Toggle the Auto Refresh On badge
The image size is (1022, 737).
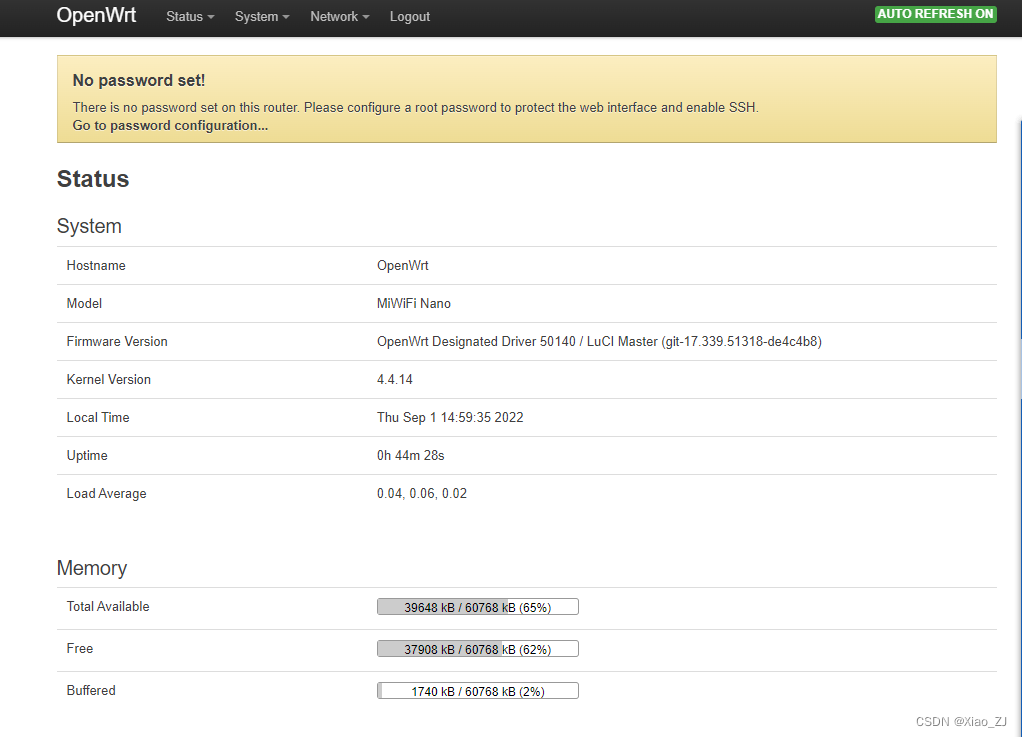pyautogui.click(x=935, y=14)
